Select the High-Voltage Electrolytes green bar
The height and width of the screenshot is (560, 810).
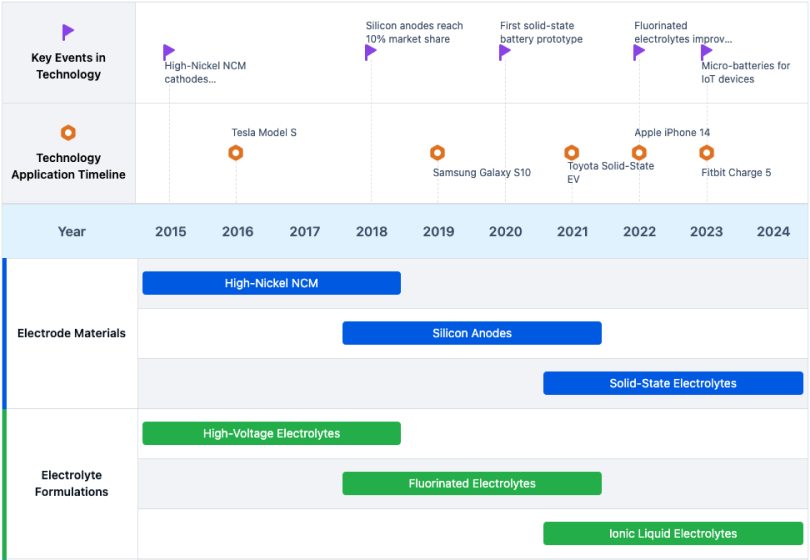[271, 433]
